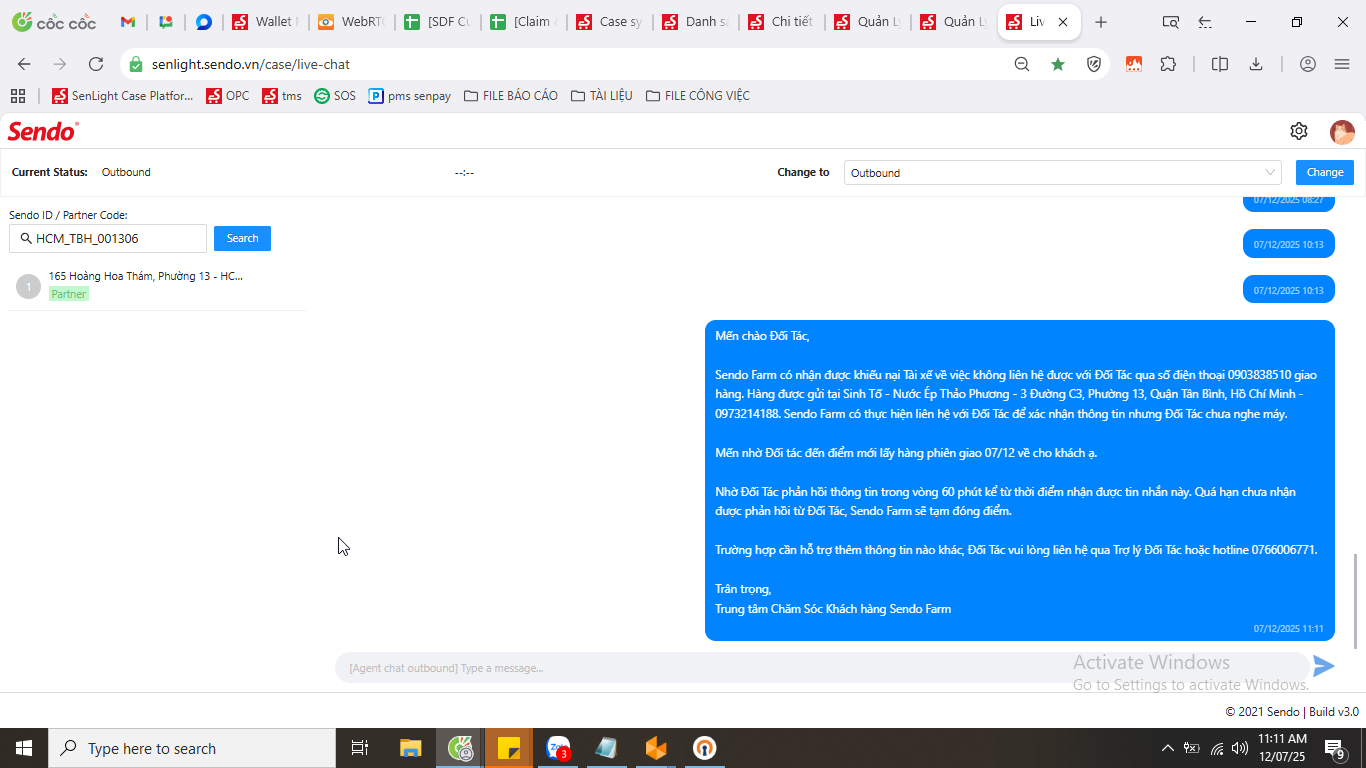Viewport: 1366px width, 768px height.
Task: Switch to the Chi tiết tab
Action: tap(781, 22)
